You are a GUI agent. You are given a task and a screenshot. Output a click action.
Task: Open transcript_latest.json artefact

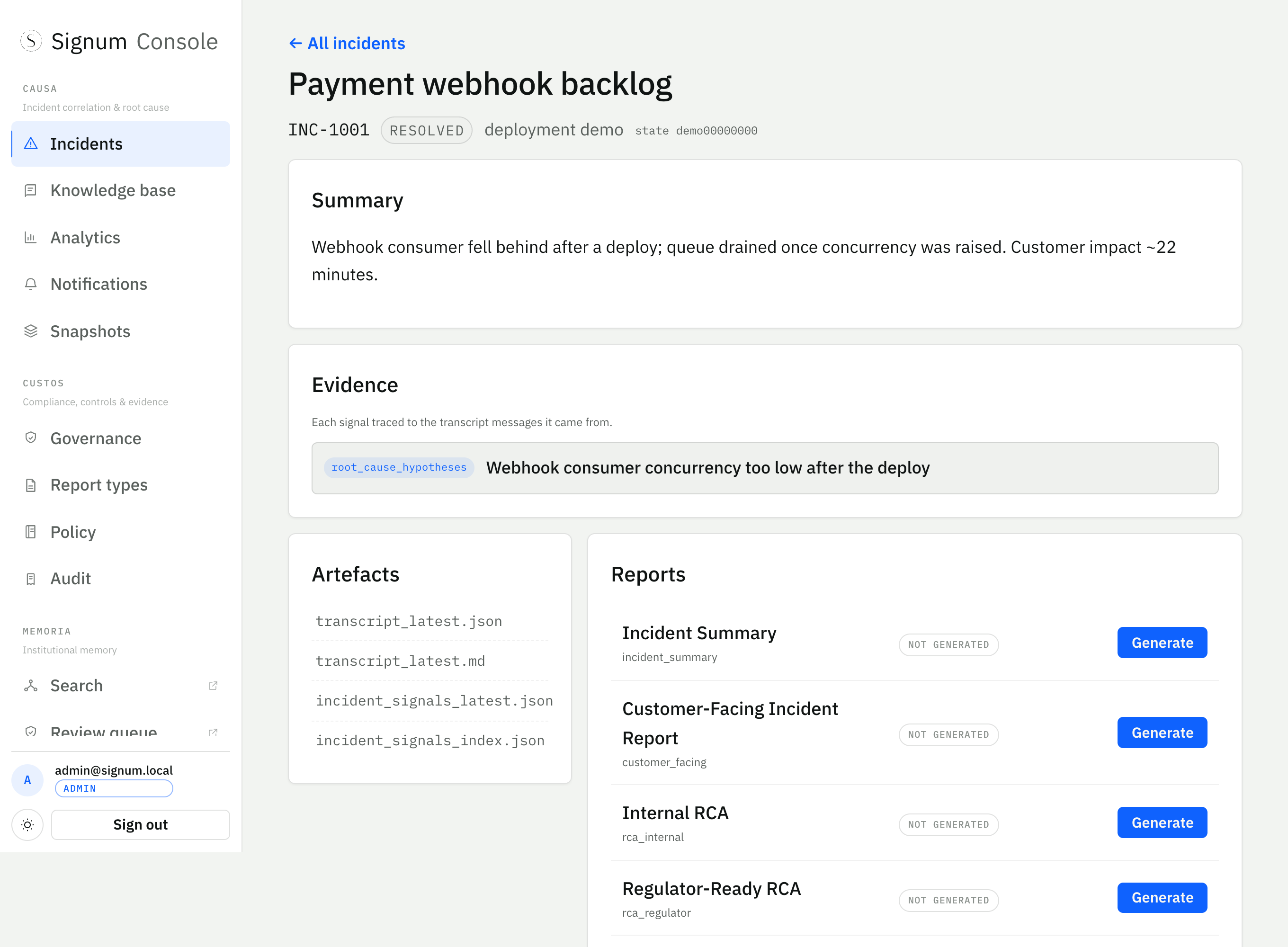point(409,621)
